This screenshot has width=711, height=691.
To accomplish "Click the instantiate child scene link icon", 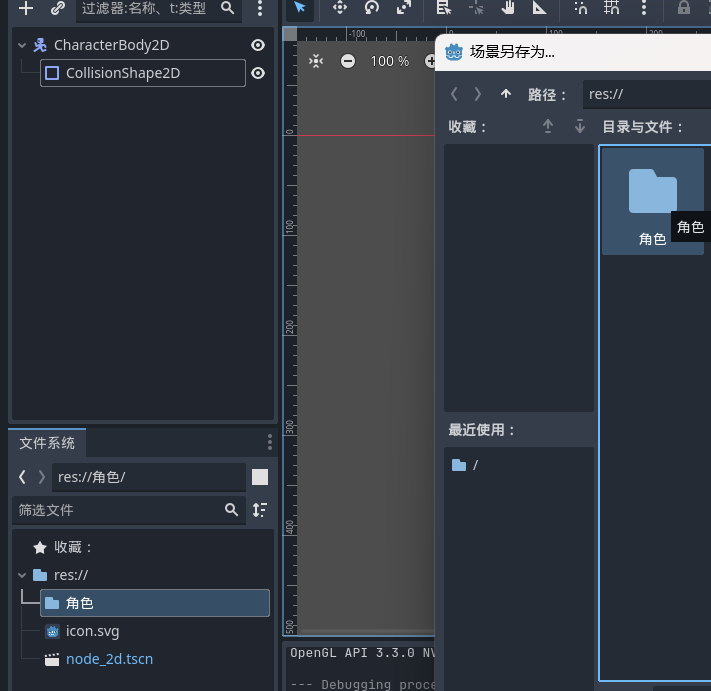I will pyautogui.click(x=58, y=9).
